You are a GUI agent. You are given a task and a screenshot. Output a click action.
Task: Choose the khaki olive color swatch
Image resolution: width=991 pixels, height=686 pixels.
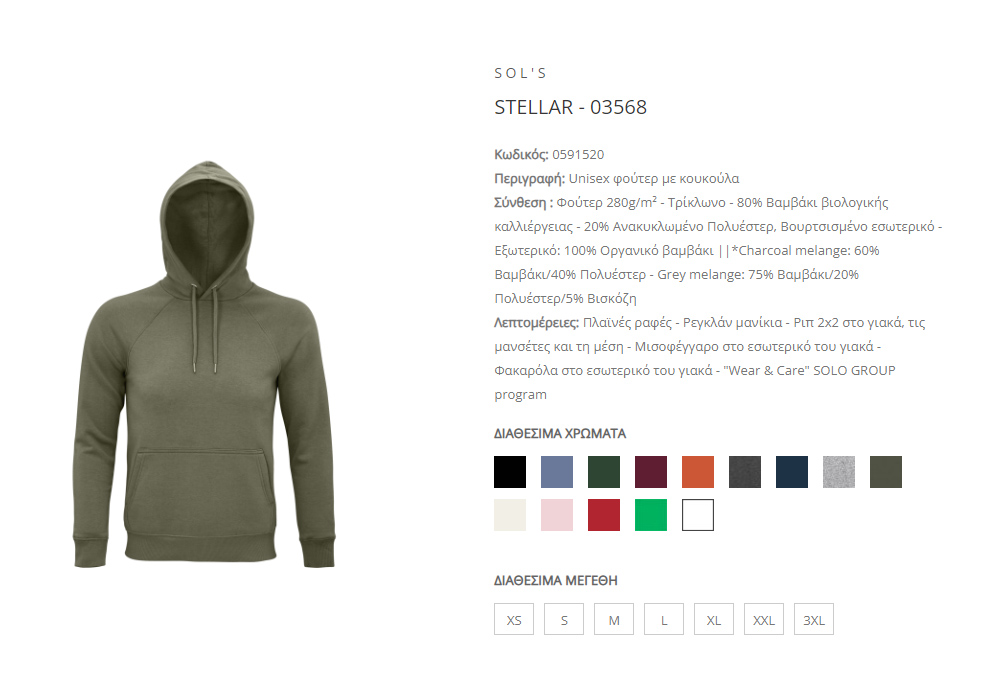pos(886,472)
